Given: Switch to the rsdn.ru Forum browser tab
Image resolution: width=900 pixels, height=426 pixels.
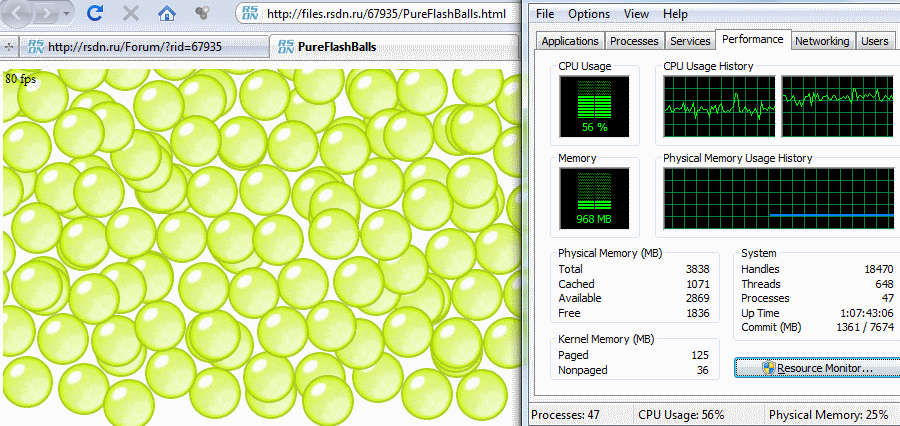Looking at the screenshot, I should pyautogui.click(x=135, y=47).
